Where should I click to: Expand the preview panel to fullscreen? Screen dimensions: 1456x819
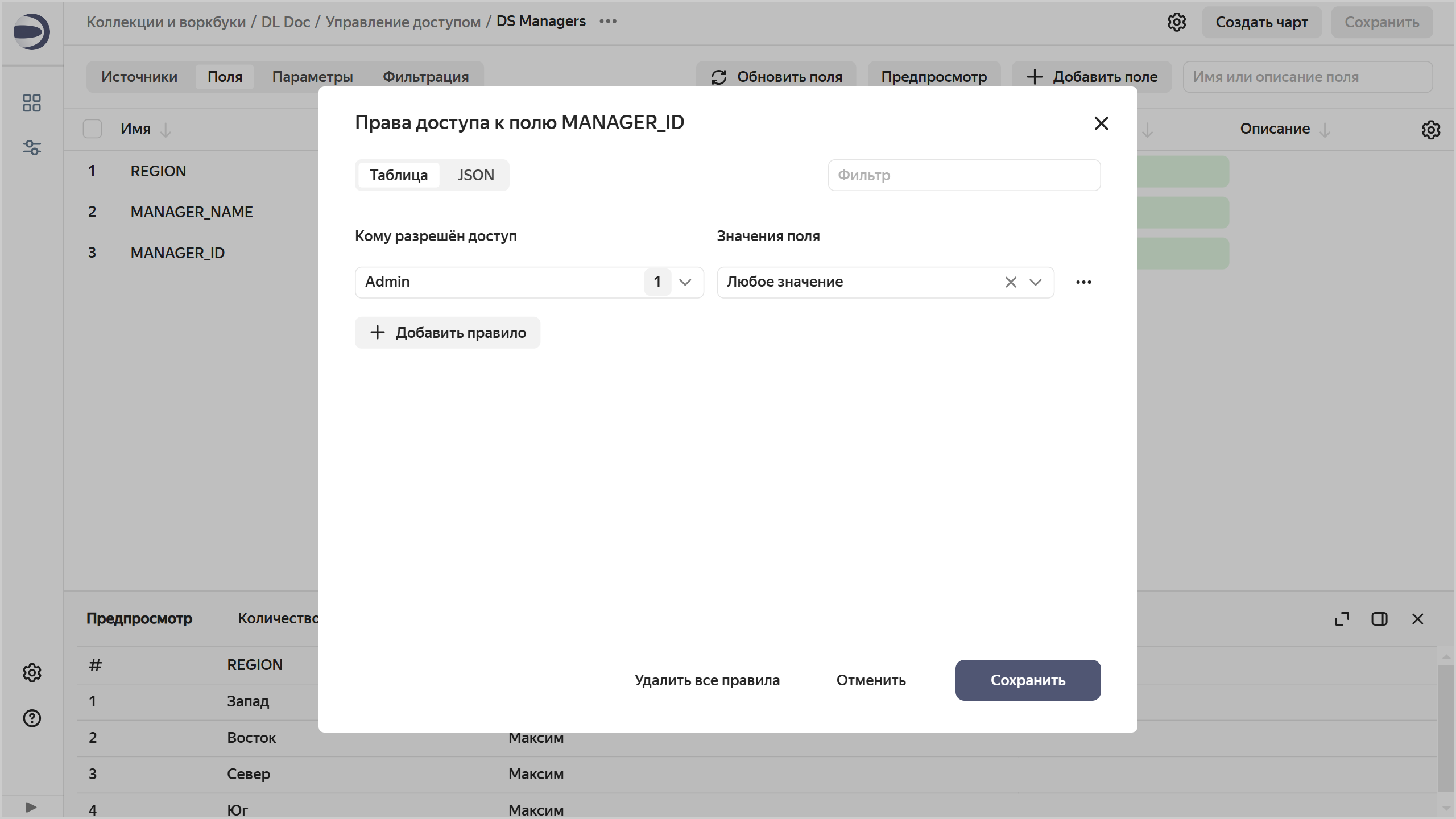(1342, 619)
